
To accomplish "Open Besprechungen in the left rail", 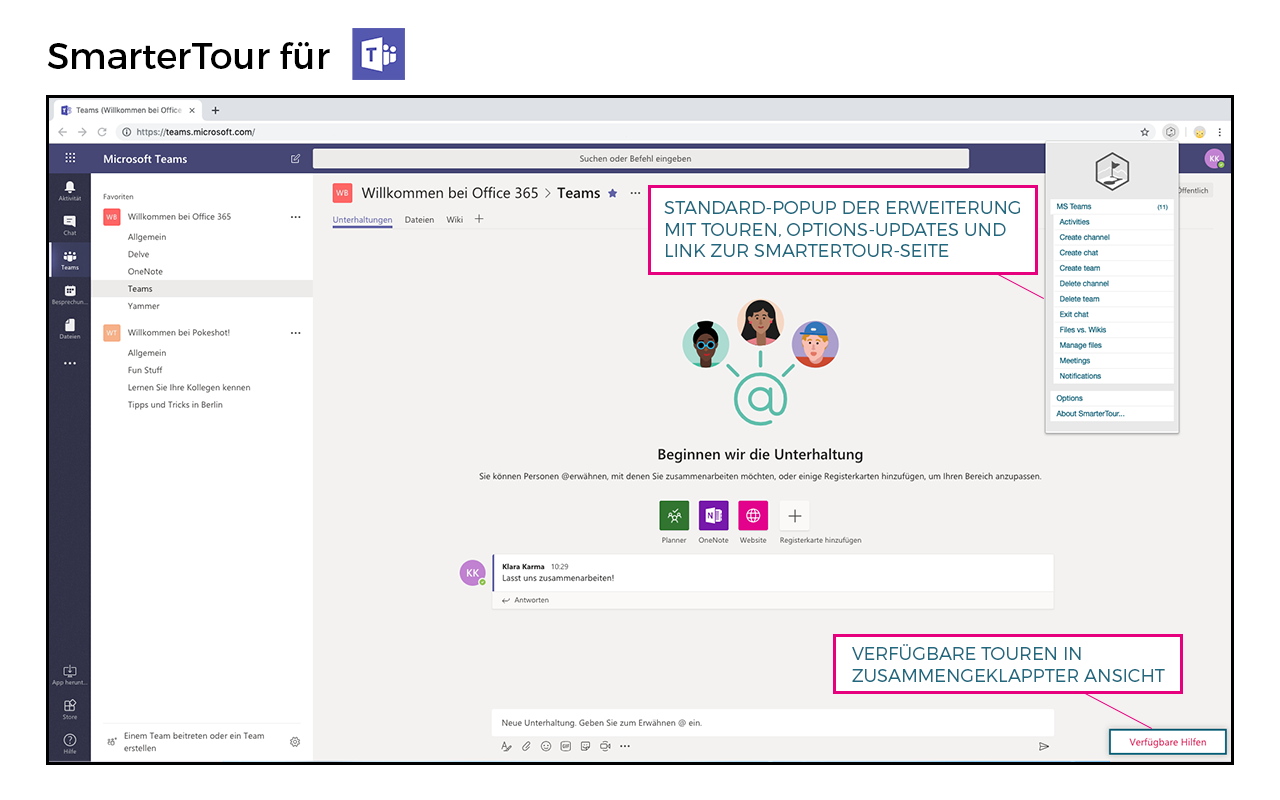I will [69, 294].
